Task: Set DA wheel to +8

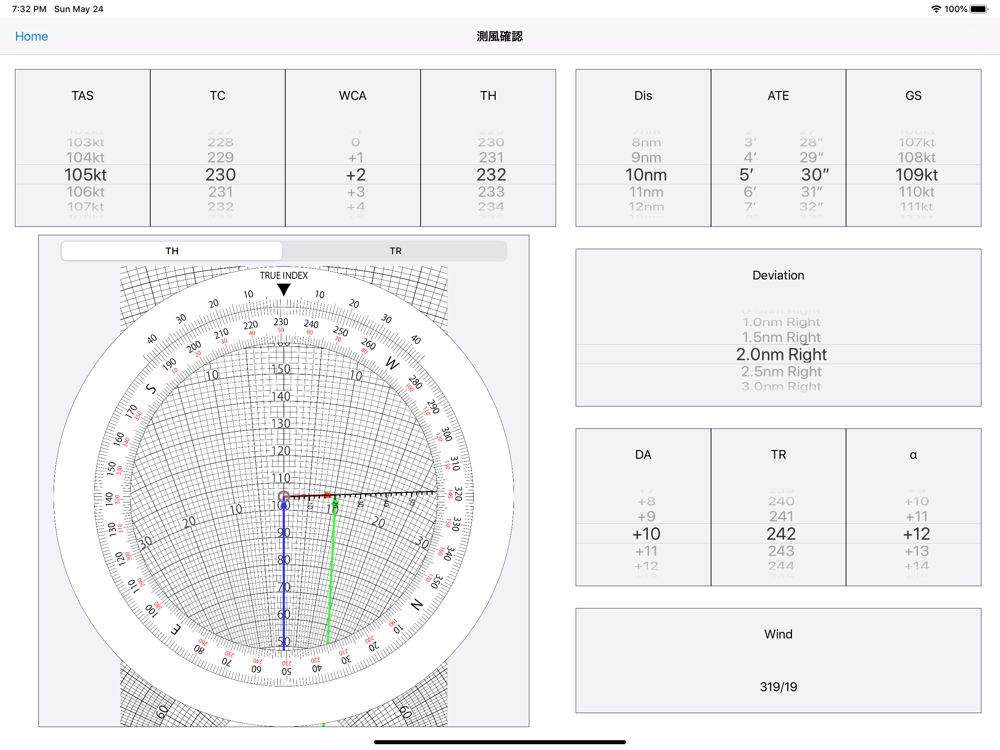Action: (646, 501)
